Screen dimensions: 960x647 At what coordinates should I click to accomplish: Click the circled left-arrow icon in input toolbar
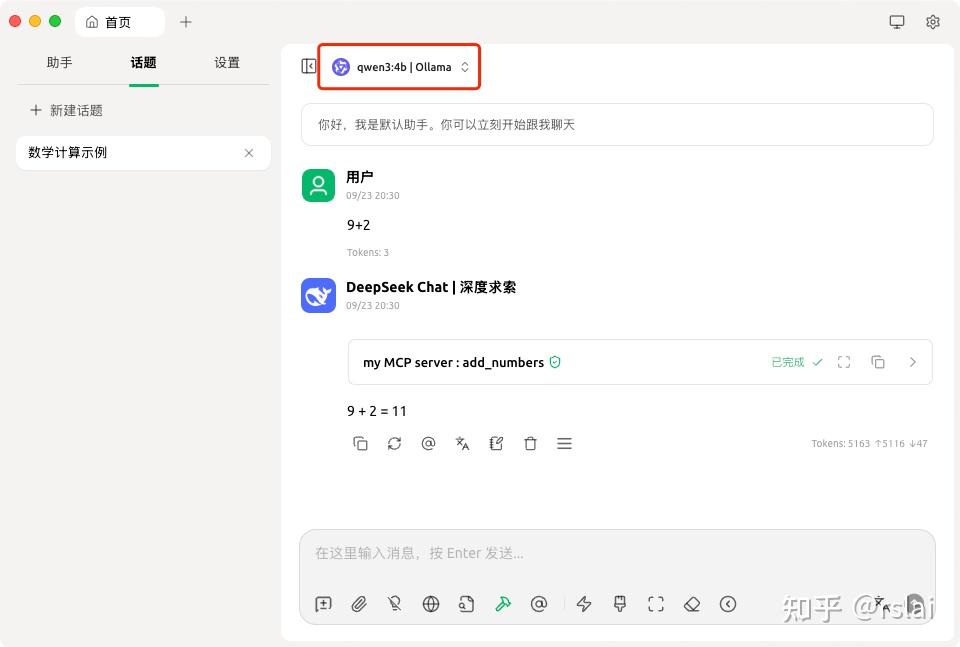tap(728, 604)
